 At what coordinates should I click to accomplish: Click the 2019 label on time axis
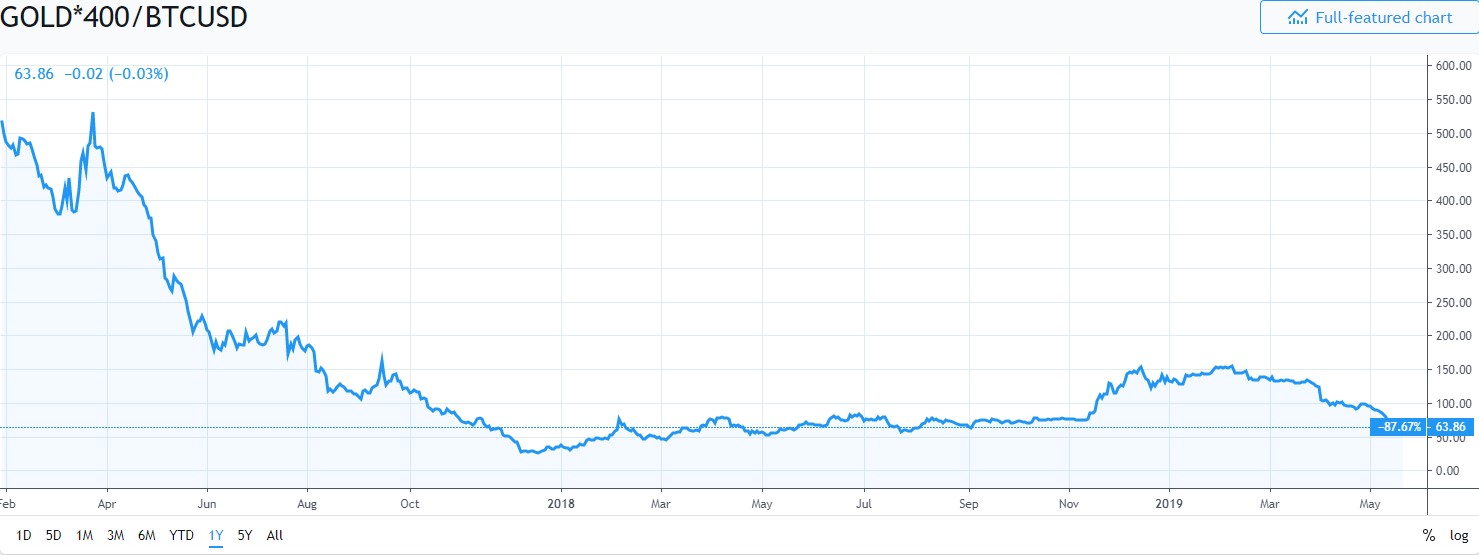pyautogui.click(x=1170, y=505)
